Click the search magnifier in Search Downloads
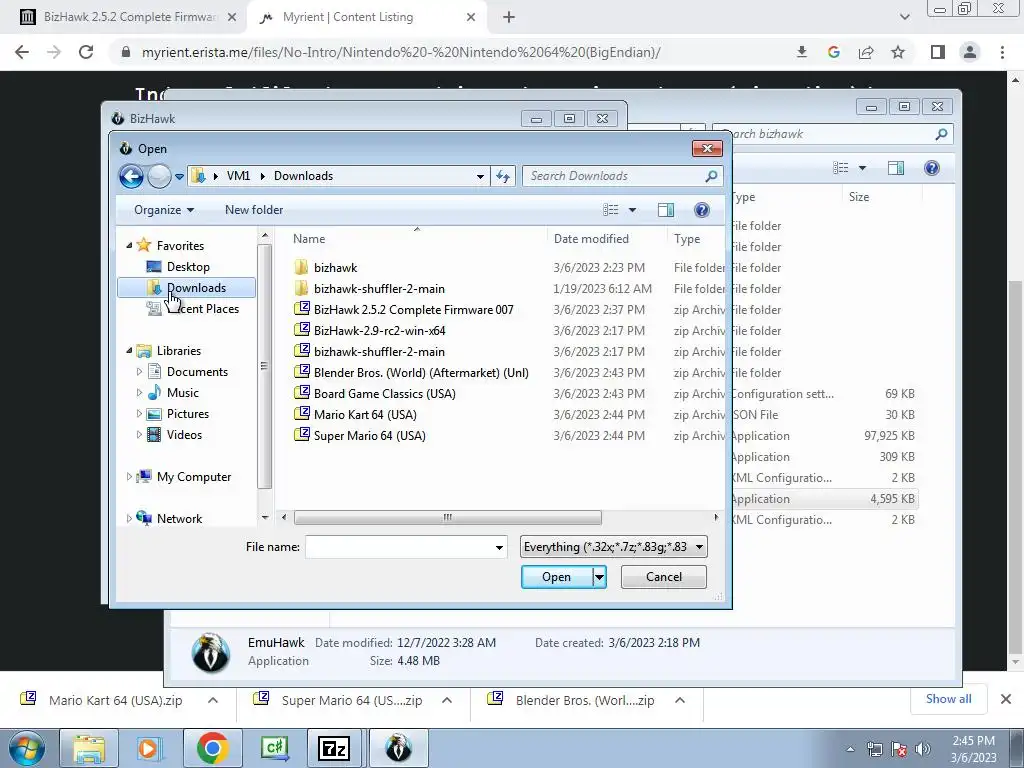The height and width of the screenshot is (768, 1024). (711, 176)
